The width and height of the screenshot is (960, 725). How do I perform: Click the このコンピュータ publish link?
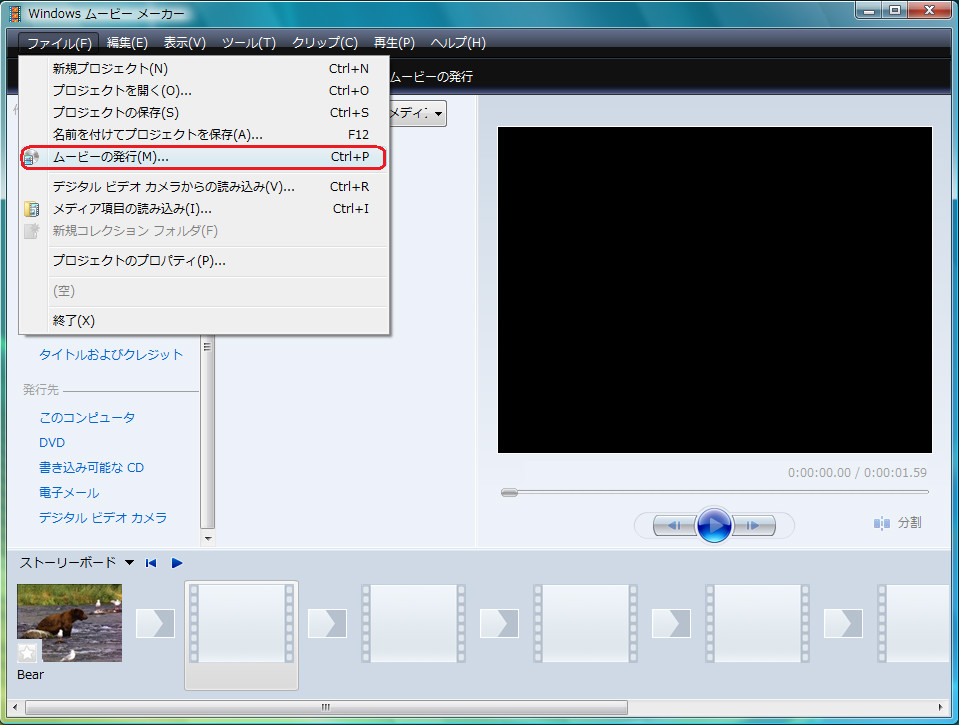click(x=87, y=418)
